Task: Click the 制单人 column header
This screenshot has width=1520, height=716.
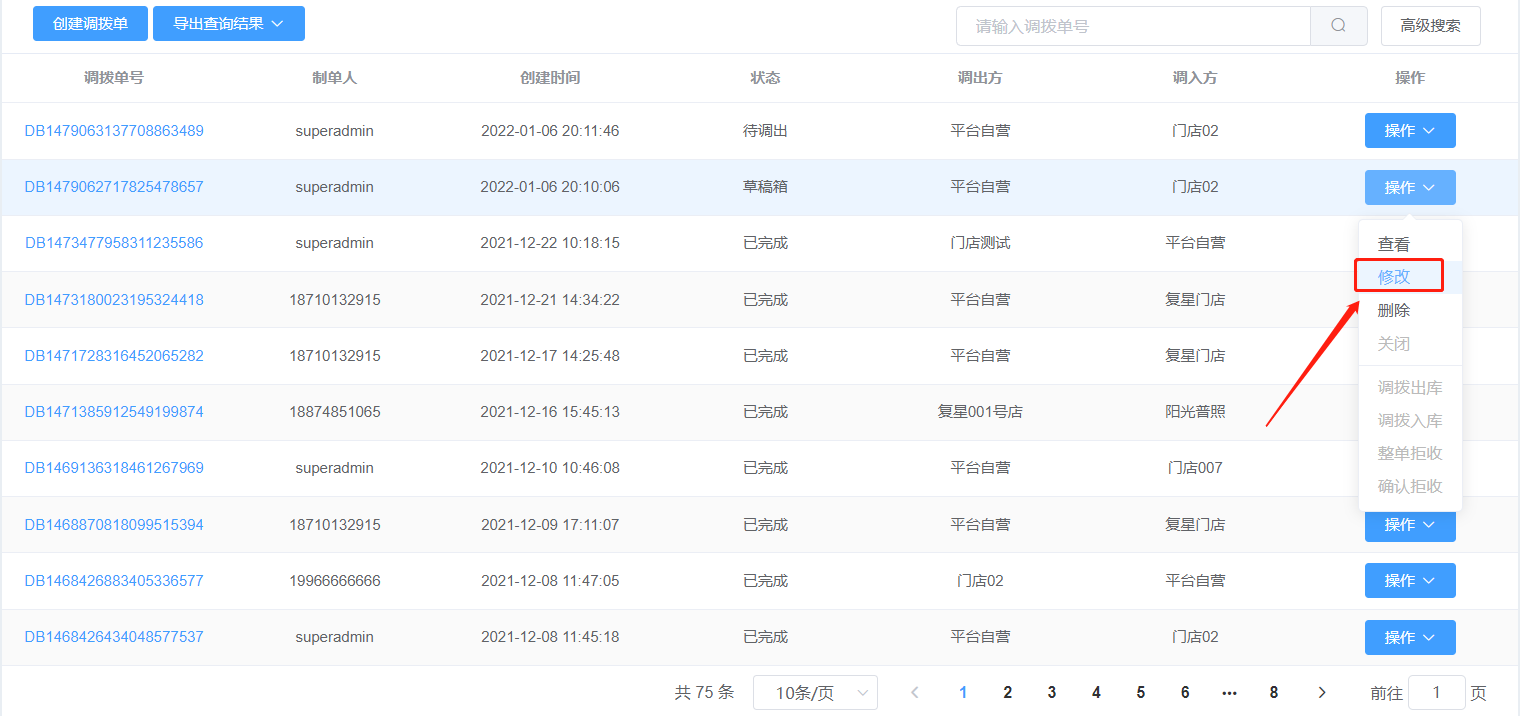Action: point(334,78)
